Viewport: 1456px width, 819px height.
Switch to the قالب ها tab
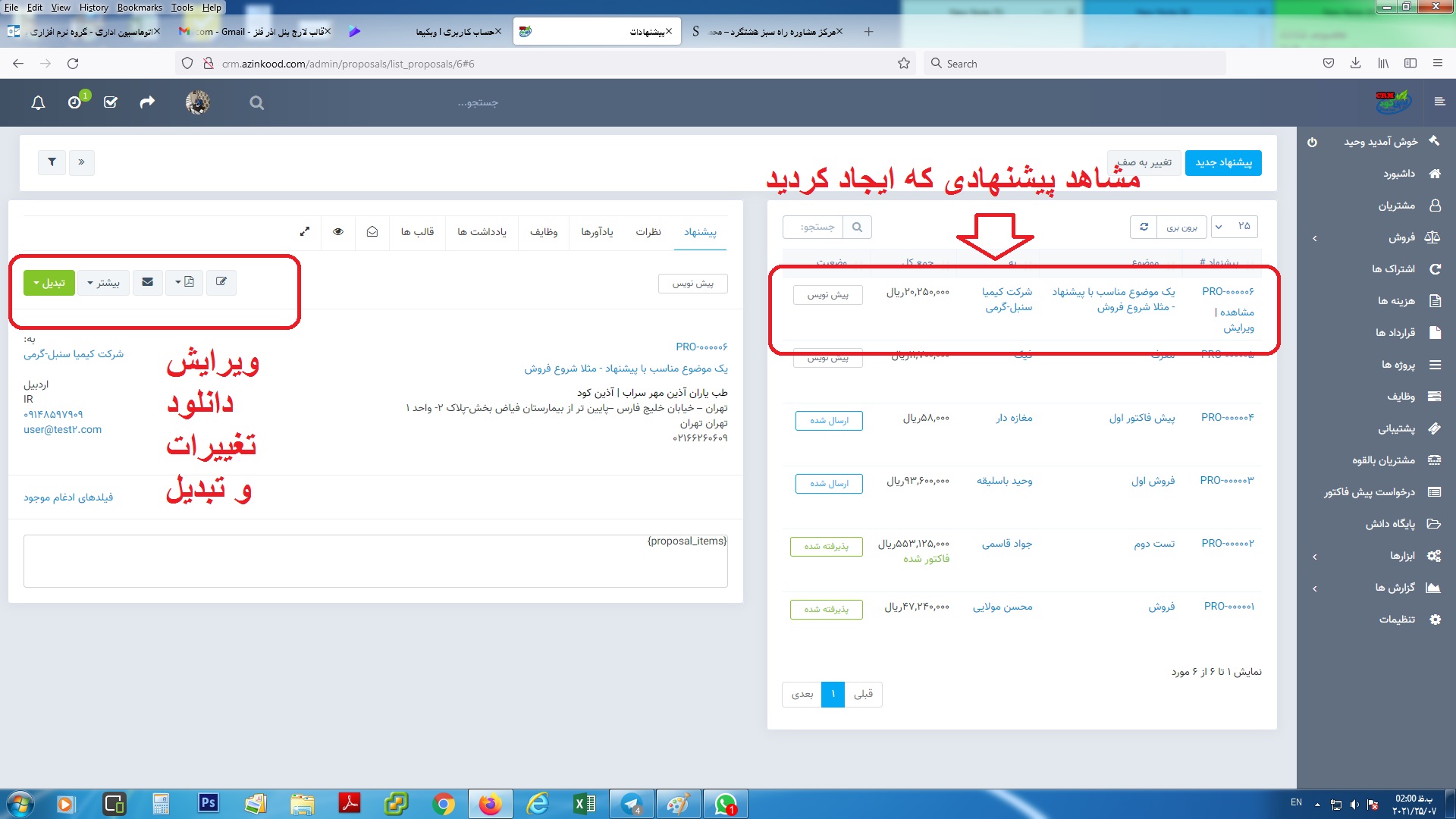click(418, 232)
